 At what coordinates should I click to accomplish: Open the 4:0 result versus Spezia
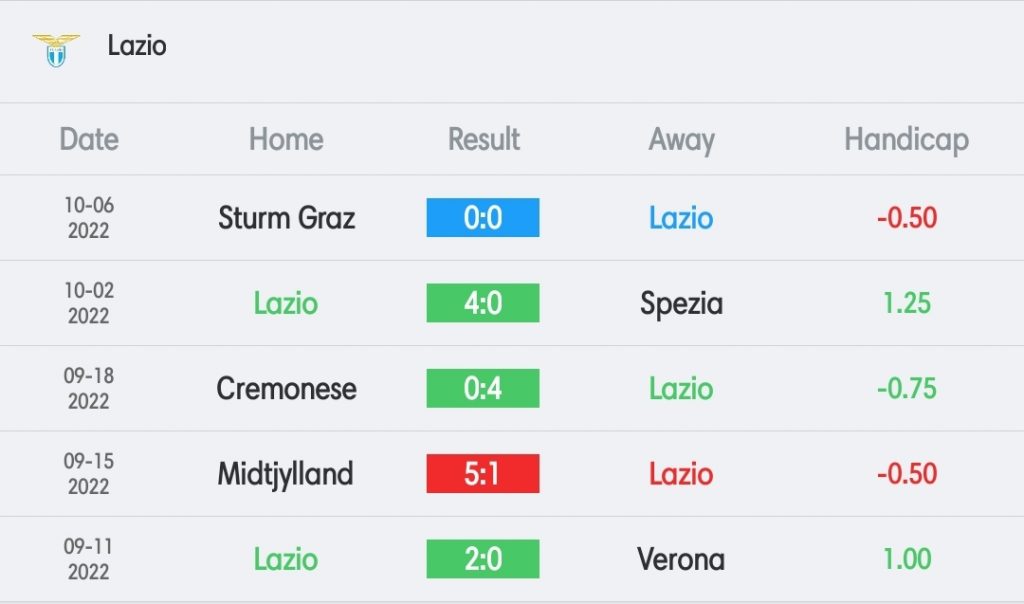click(x=483, y=303)
